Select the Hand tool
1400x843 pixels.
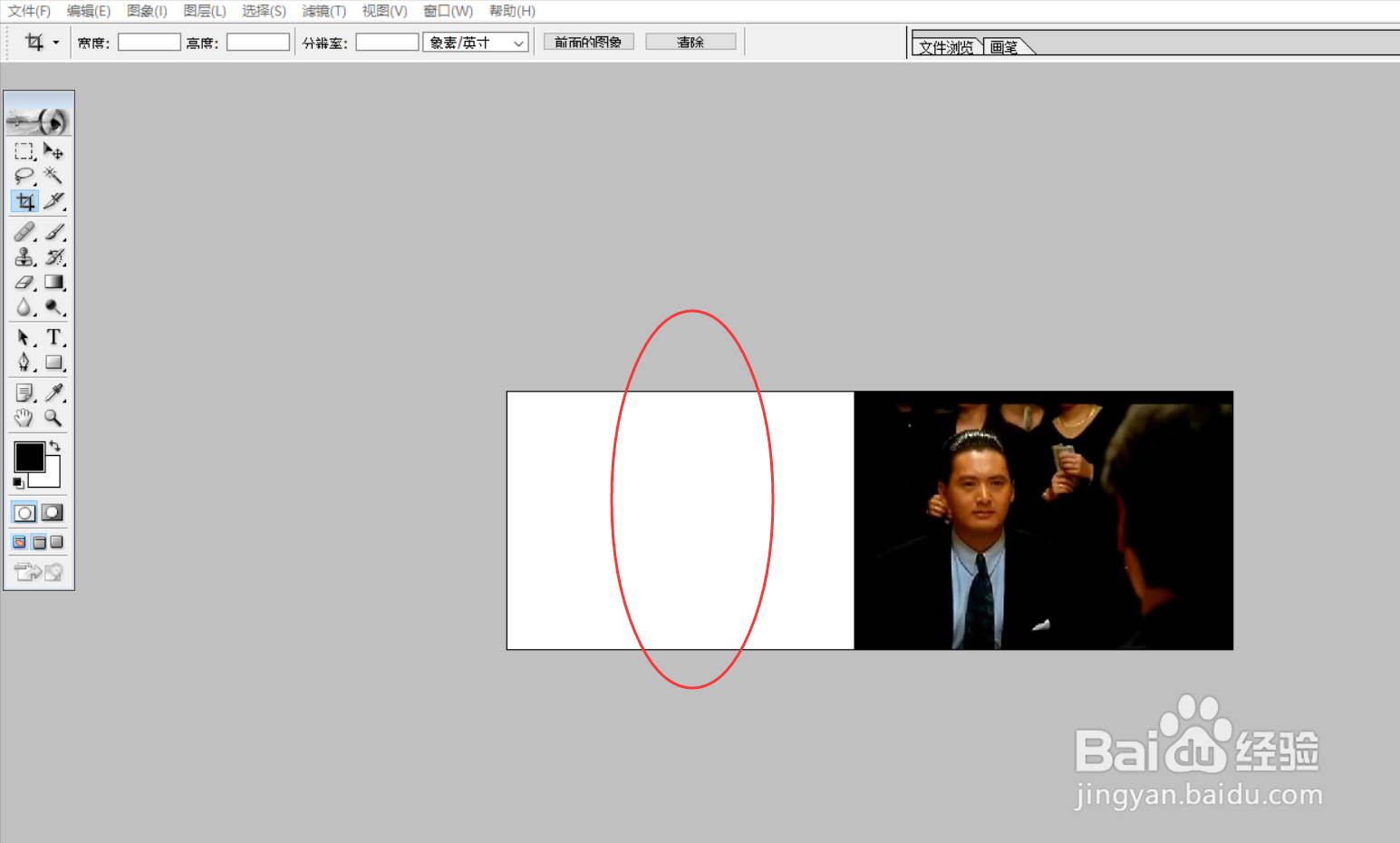click(x=24, y=418)
